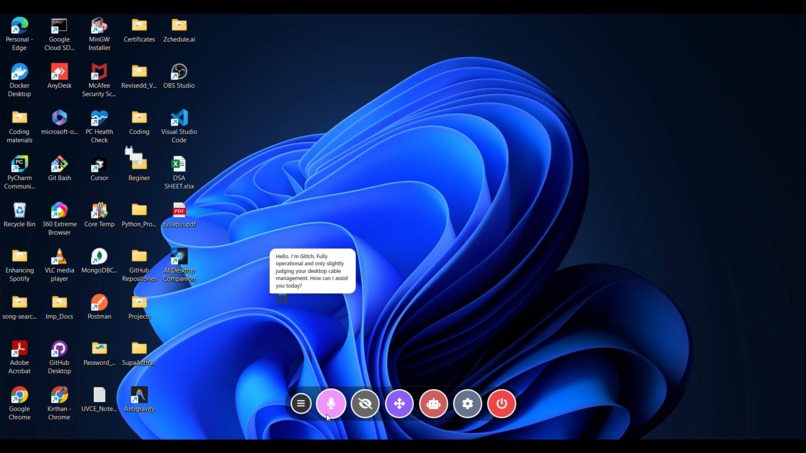Toggle the pink microphone button
The image size is (806, 453).
tap(331, 404)
